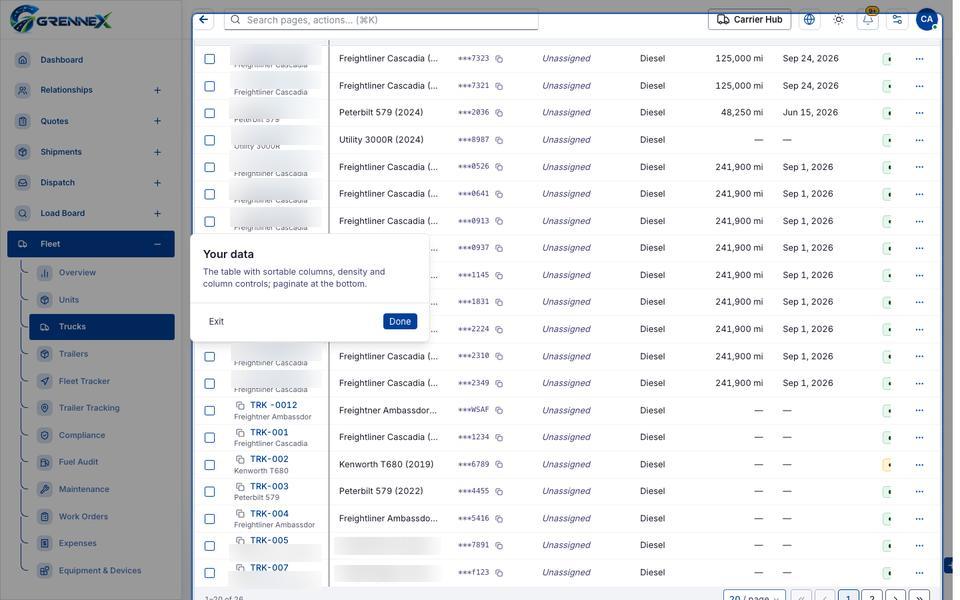This screenshot has height=600, width=960.
Task: Tick the TRK-002 row checkbox
Action: tap(209, 465)
